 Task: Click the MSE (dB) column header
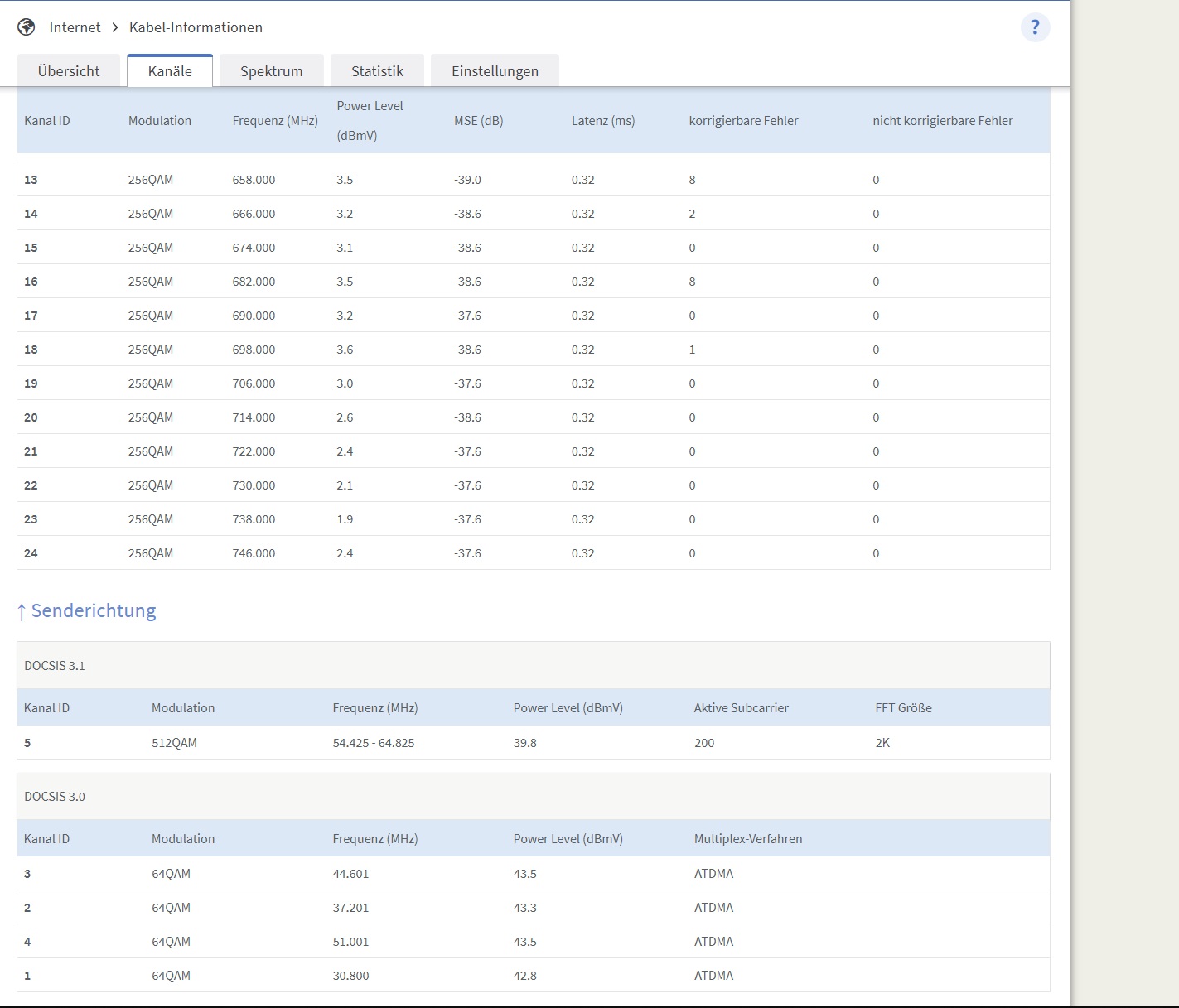[478, 121]
